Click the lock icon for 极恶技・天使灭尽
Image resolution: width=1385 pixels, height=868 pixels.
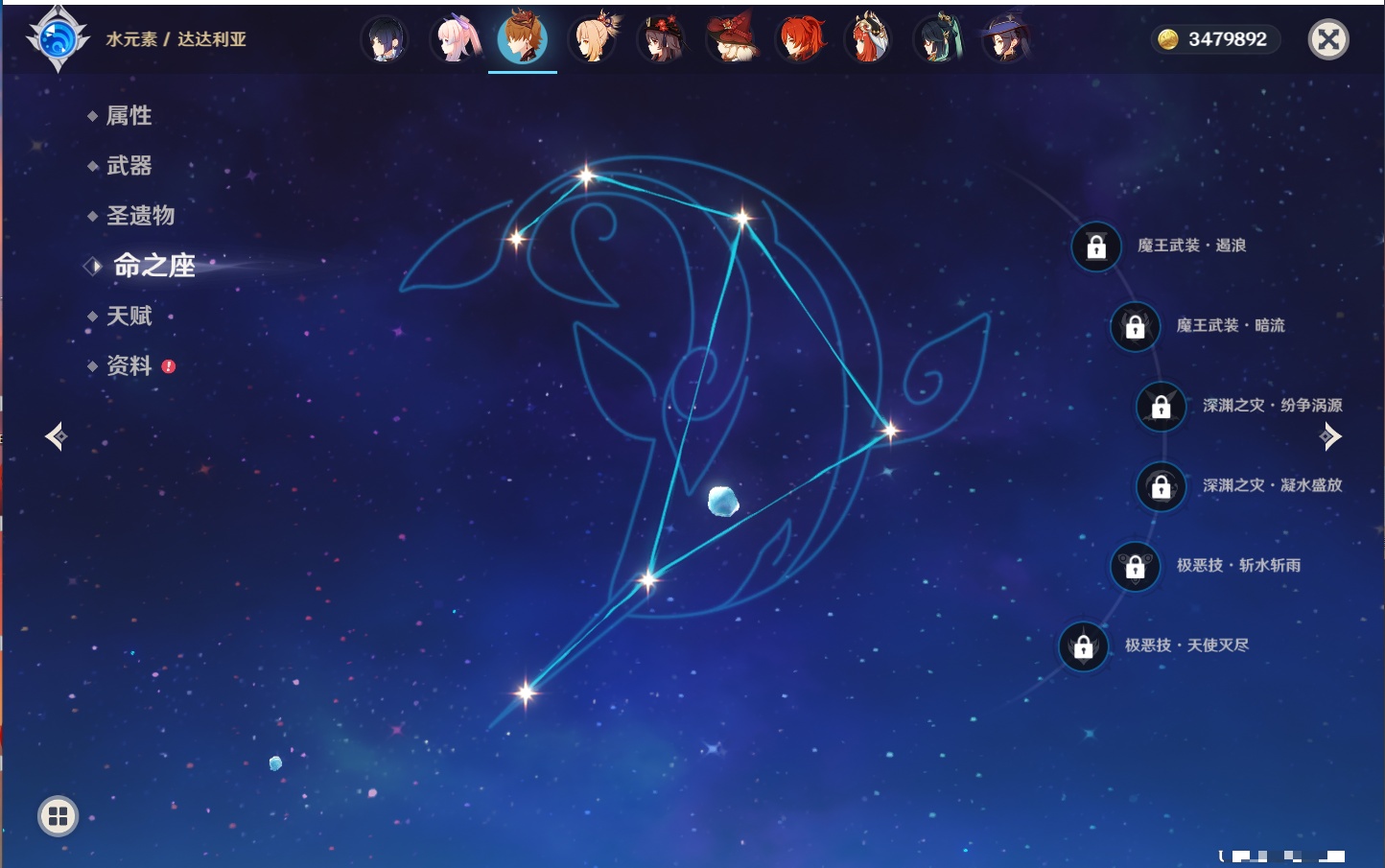tap(1084, 646)
